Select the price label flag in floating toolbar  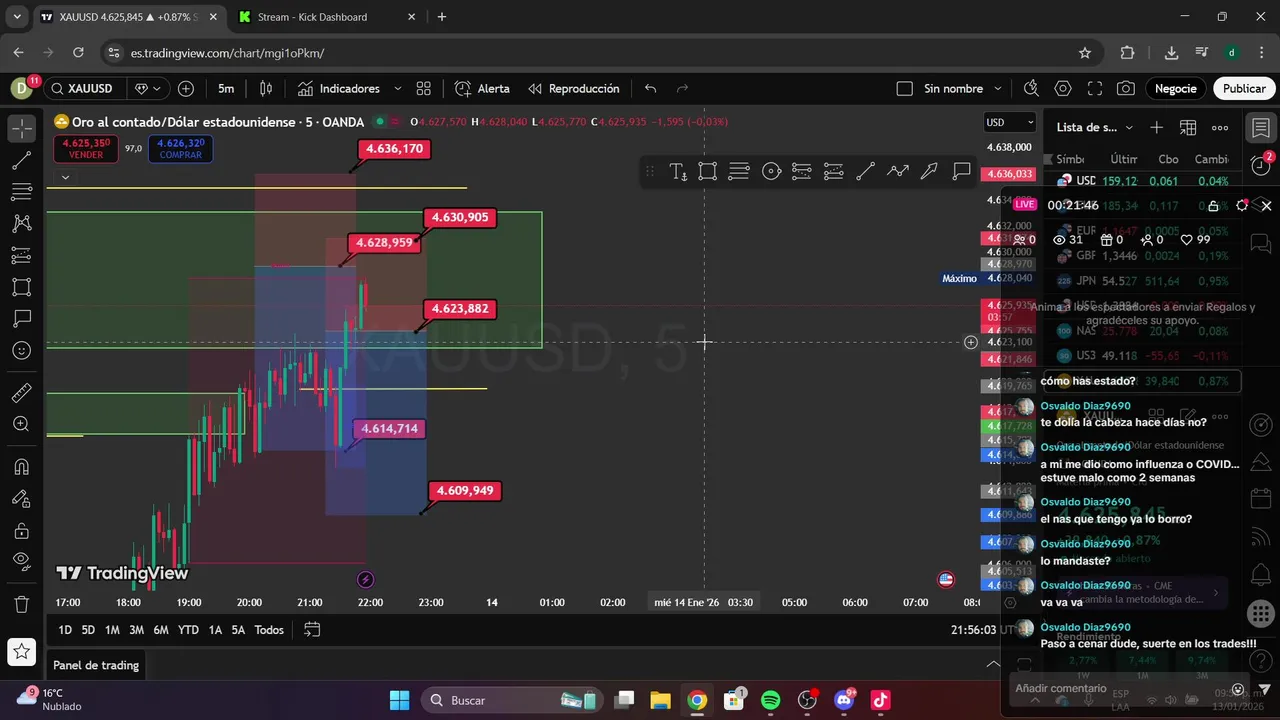(x=961, y=171)
